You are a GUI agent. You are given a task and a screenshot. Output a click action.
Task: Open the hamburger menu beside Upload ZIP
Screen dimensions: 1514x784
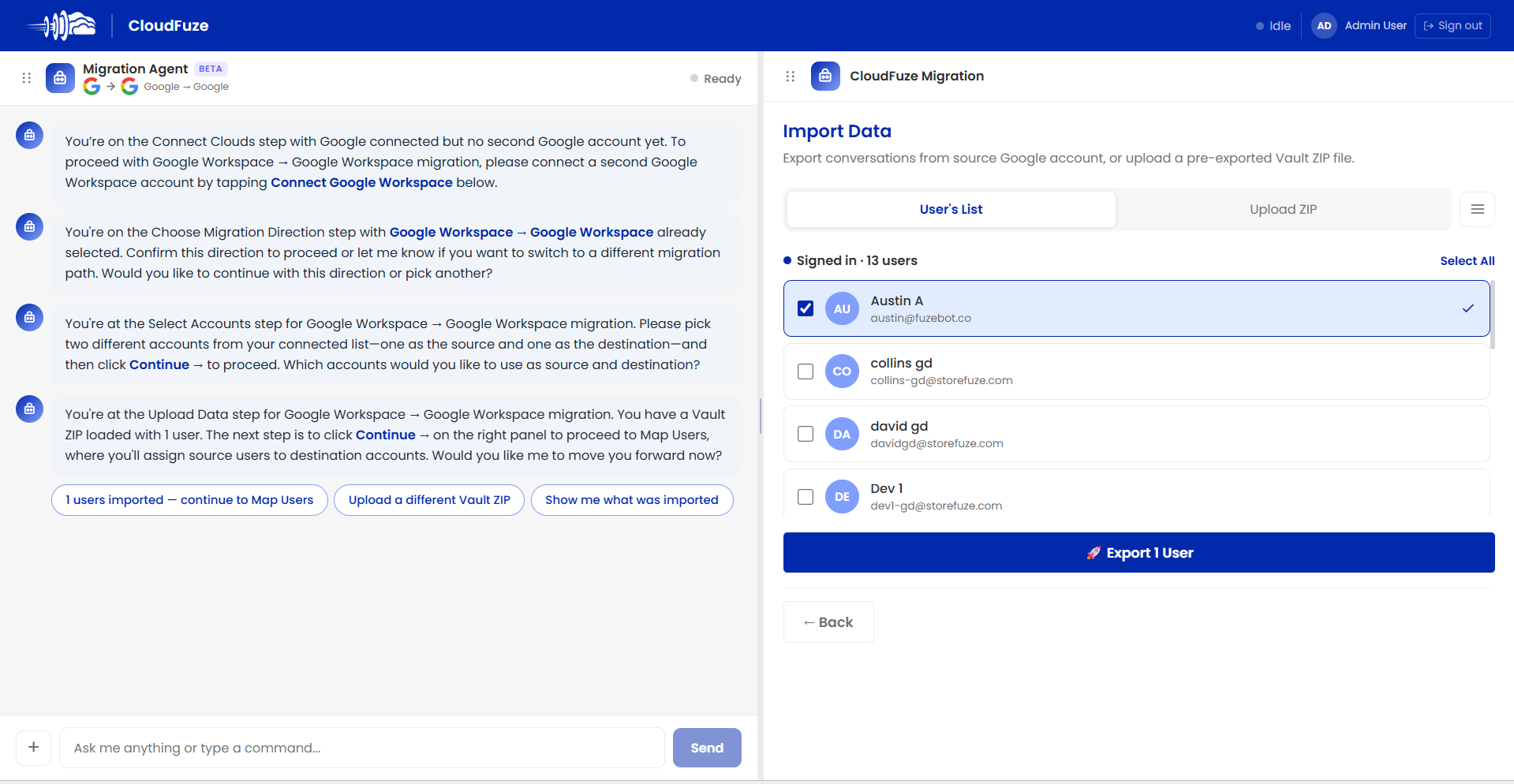coord(1477,209)
